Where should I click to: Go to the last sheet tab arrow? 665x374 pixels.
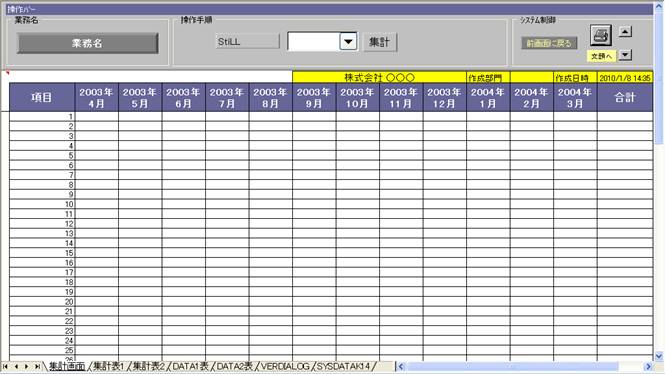pos(37,366)
